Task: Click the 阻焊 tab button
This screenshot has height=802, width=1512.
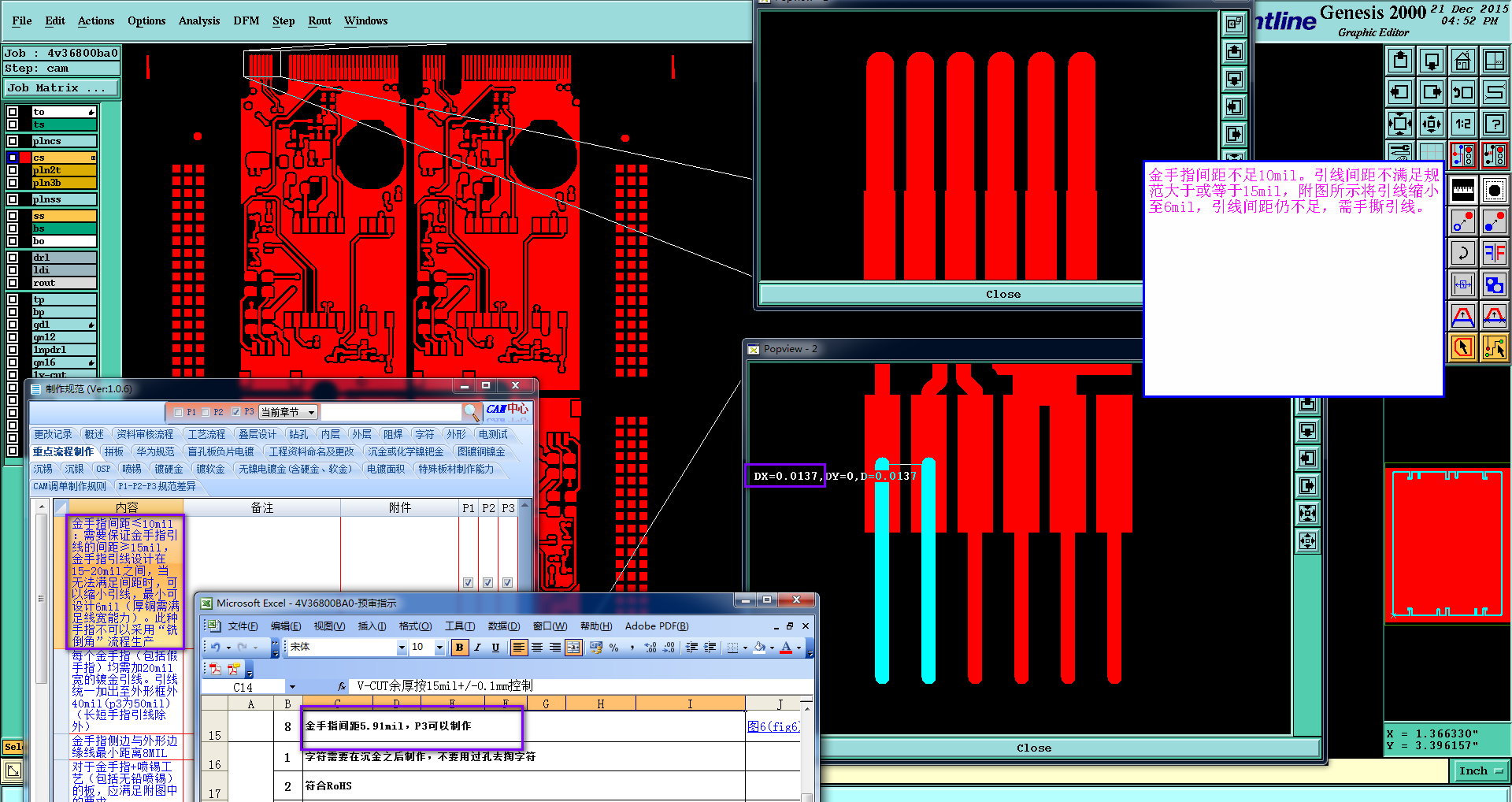Action: 392,434
